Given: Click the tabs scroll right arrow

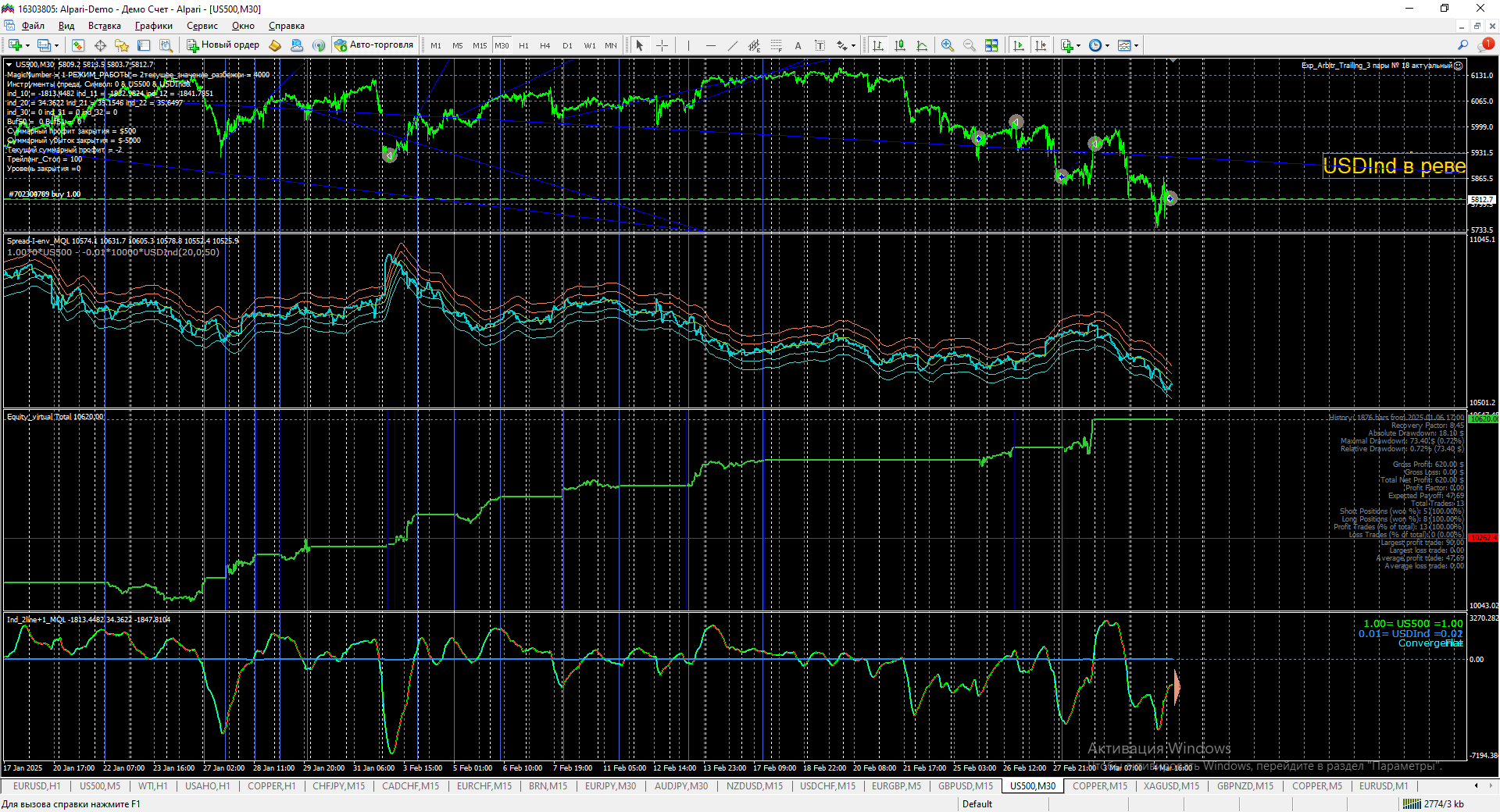Looking at the screenshot, I should (x=1490, y=786).
